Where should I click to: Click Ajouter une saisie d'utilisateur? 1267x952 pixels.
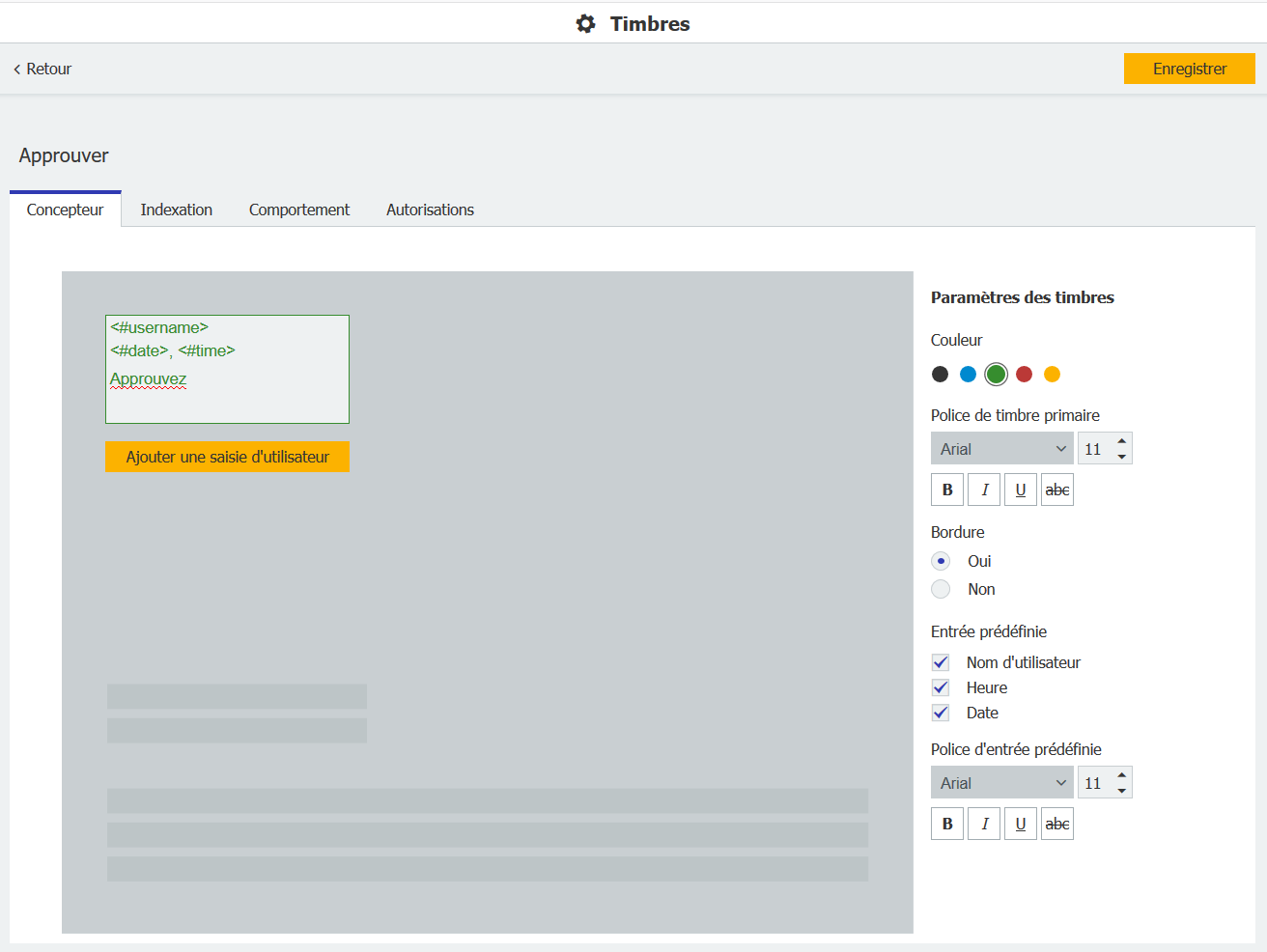tap(227, 457)
